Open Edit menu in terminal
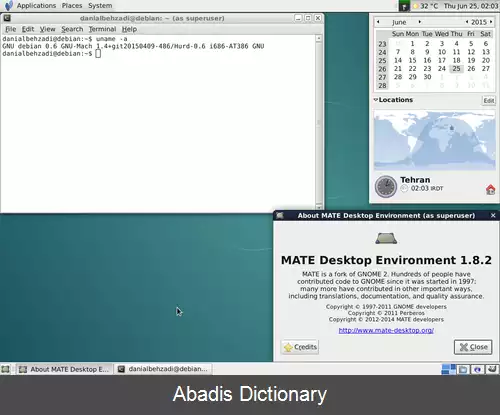 click(x=28, y=29)
